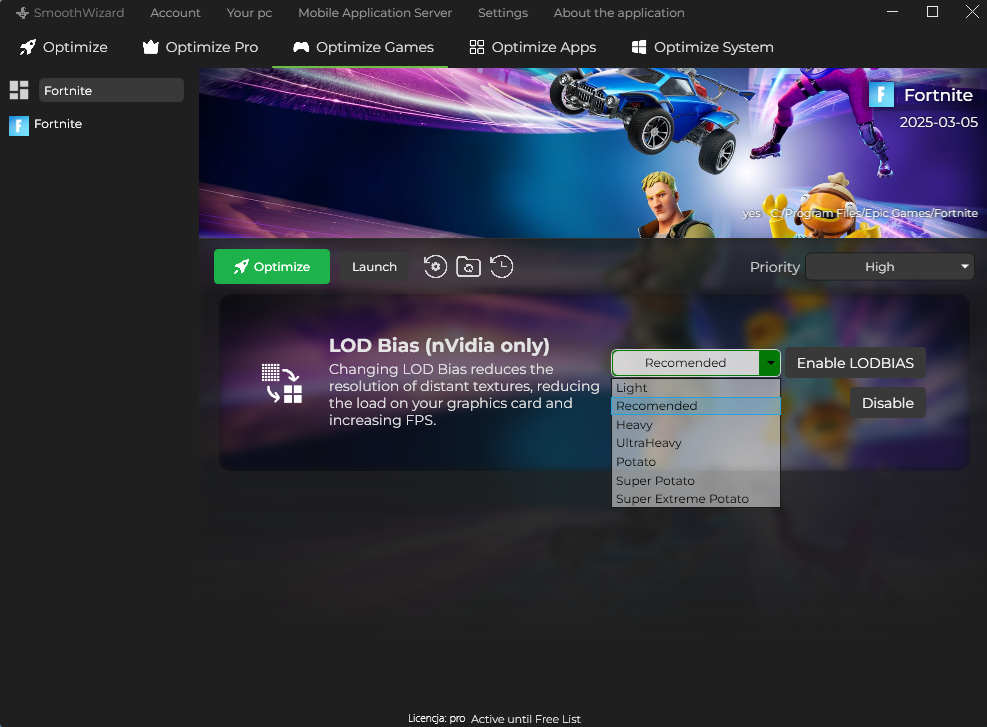Viewport: 987px width, 727px height.
Task: Click the Launch button
Action: [x=374, y=266]
